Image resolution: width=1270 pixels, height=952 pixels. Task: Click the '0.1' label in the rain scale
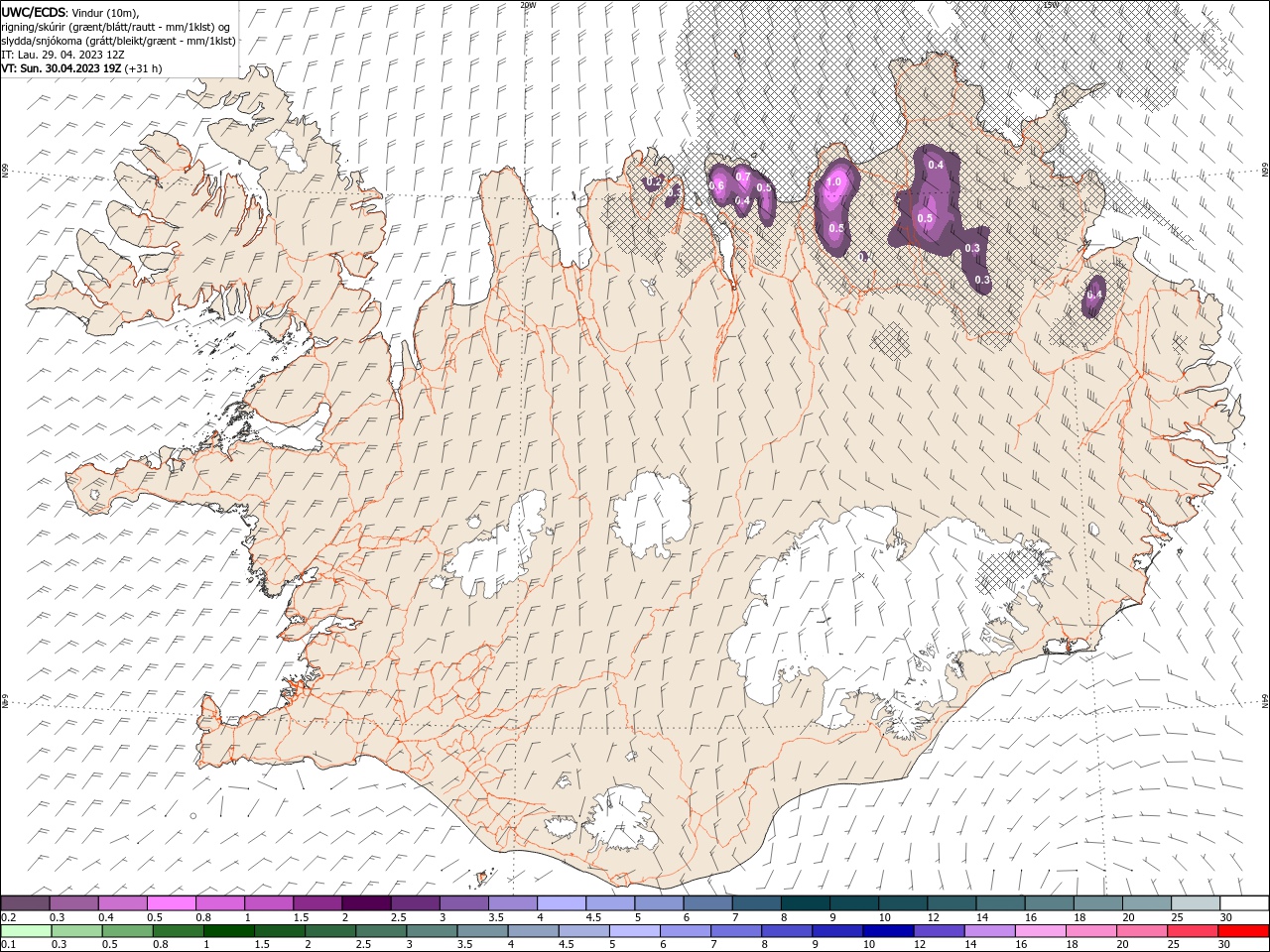pos(8,945)
